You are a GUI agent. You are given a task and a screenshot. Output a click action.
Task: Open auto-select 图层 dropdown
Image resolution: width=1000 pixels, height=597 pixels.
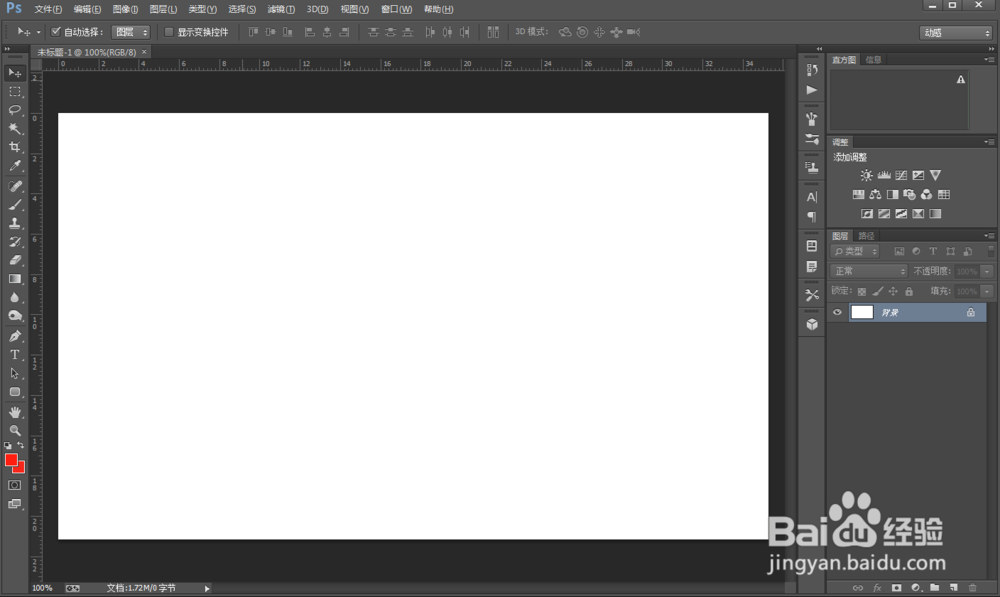(x=131, y=32)
